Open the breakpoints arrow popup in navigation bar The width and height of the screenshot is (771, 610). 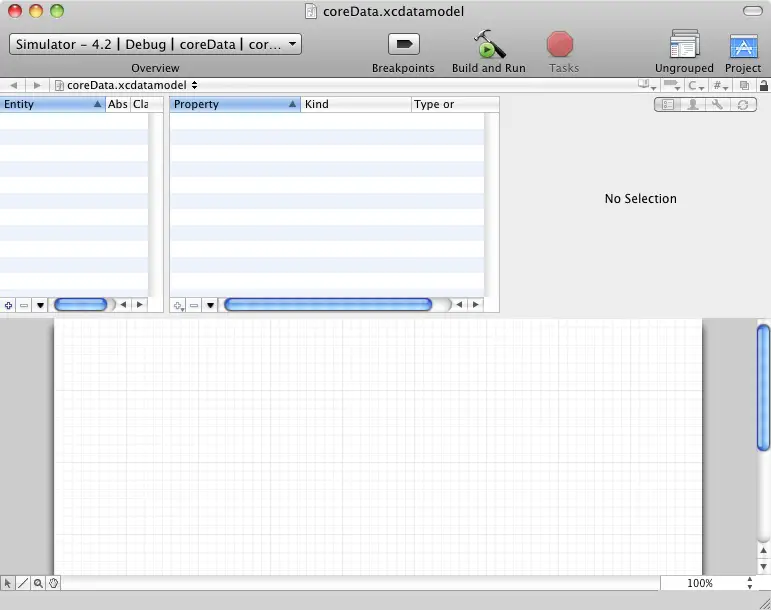[672, 85]
